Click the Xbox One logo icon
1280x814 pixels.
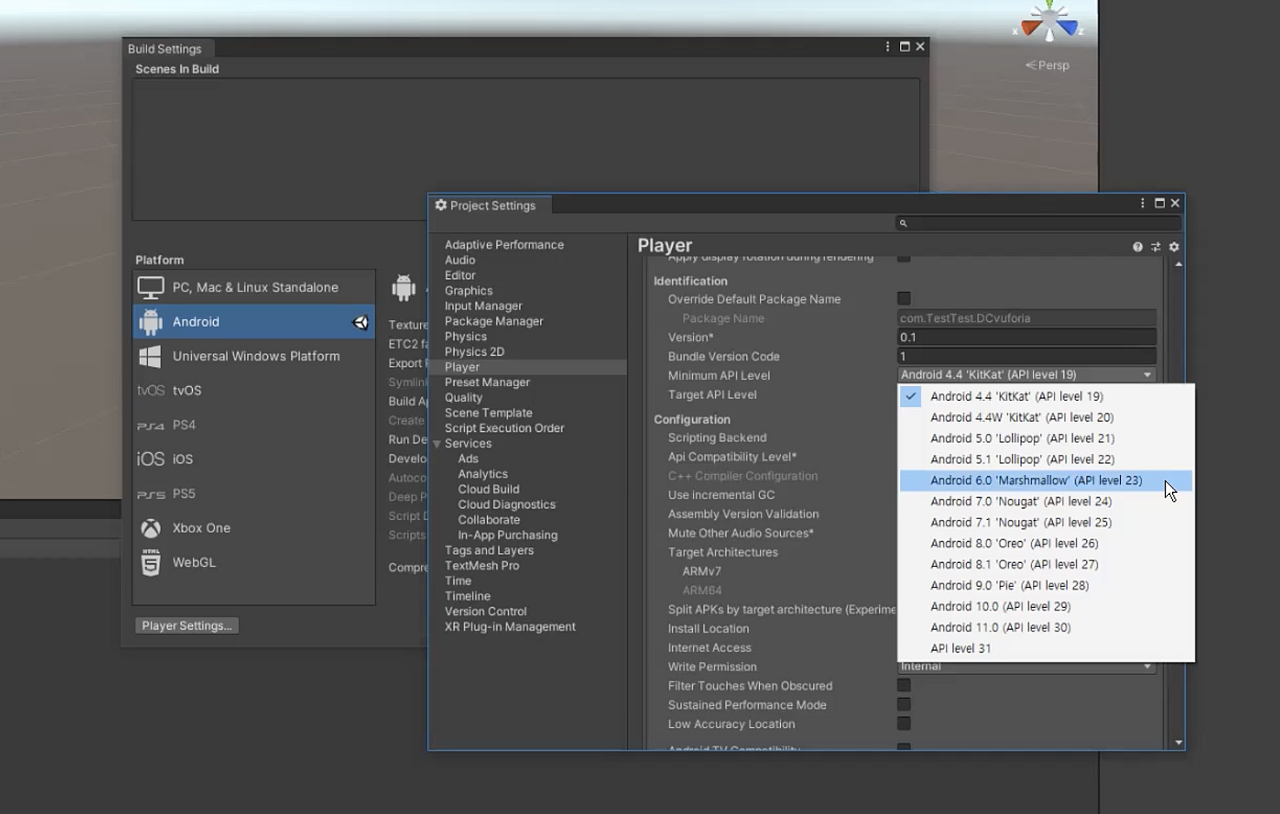(151, 528)
